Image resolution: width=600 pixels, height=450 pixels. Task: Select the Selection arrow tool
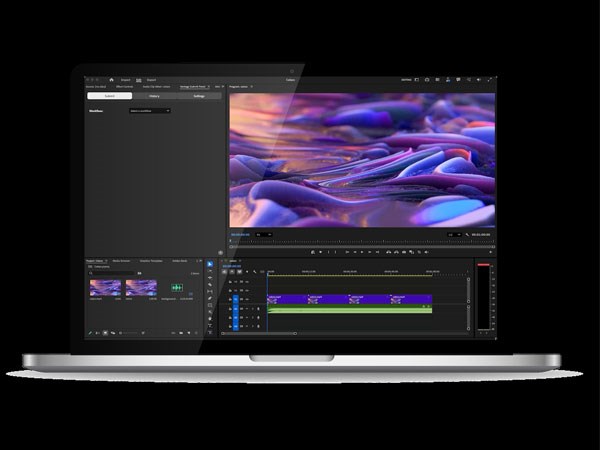tap(210, 264)
